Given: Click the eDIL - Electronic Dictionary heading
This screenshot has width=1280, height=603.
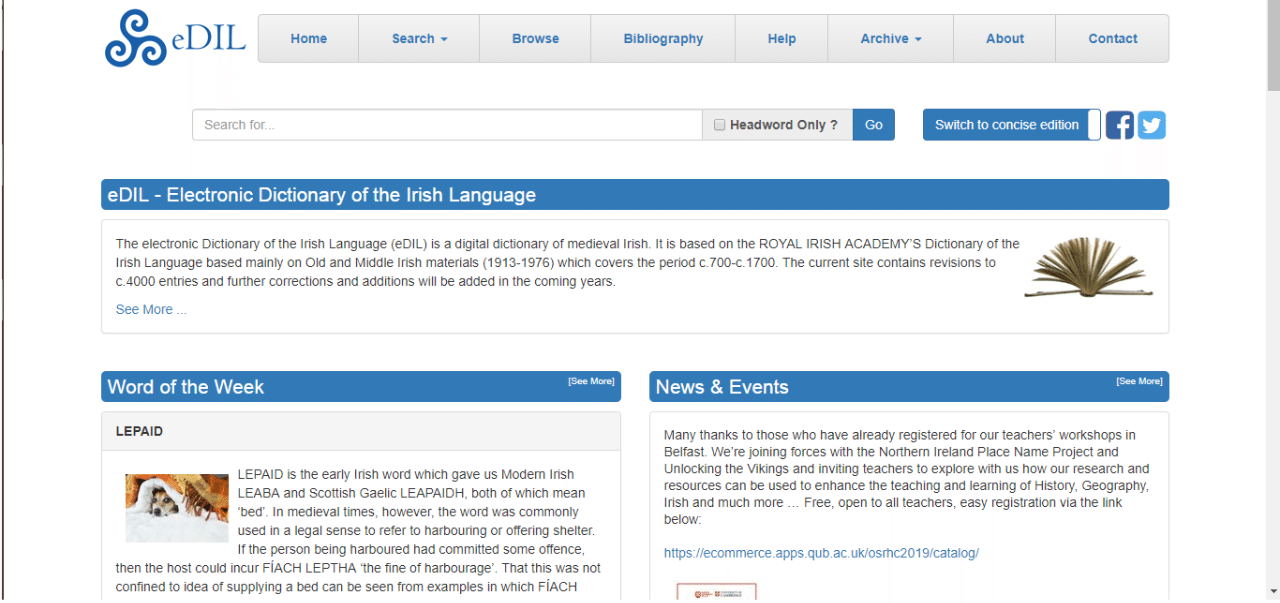Looking at the screenshot, I should point(322,195).
